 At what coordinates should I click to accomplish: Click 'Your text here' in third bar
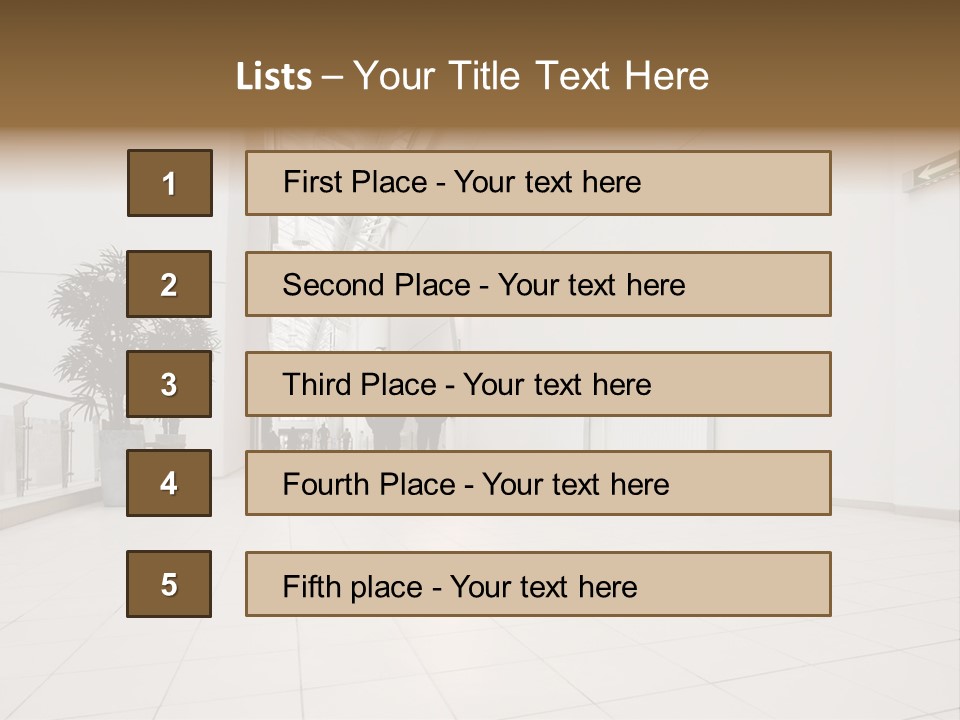(x=557, y=385)
